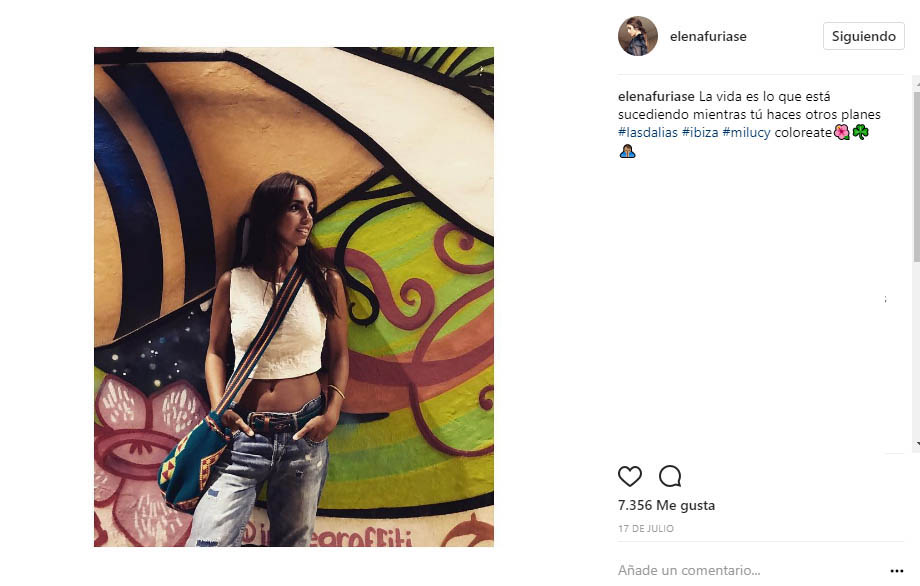Click the comments panel scrollbar thumb
This screenshot has height=586, width=920.
tap(916, 176)
